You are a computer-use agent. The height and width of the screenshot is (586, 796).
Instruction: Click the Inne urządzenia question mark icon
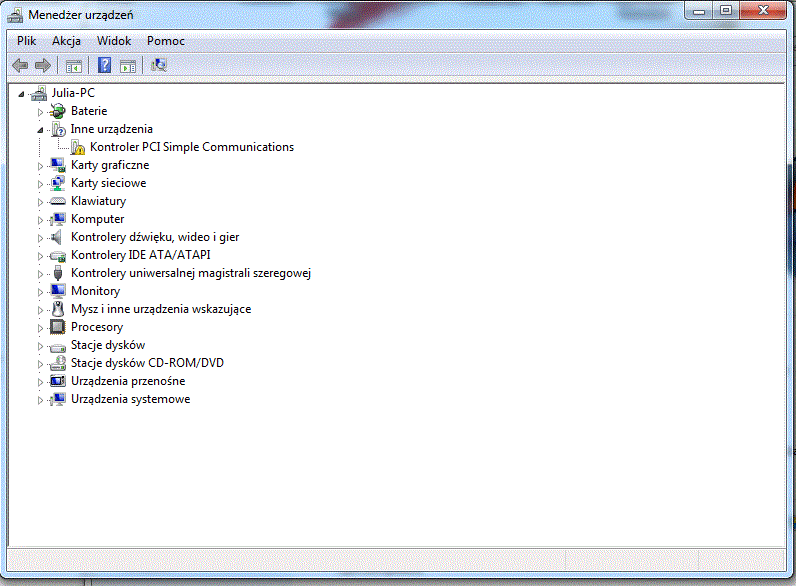[58, 129]
